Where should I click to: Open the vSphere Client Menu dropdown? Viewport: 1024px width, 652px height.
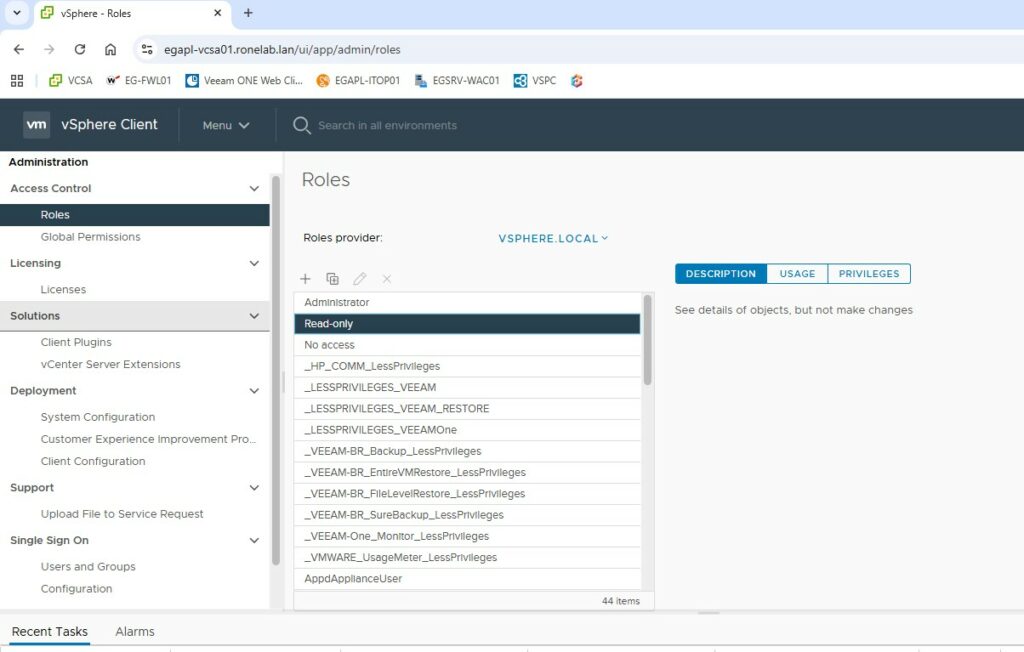(x=226, y=125)
